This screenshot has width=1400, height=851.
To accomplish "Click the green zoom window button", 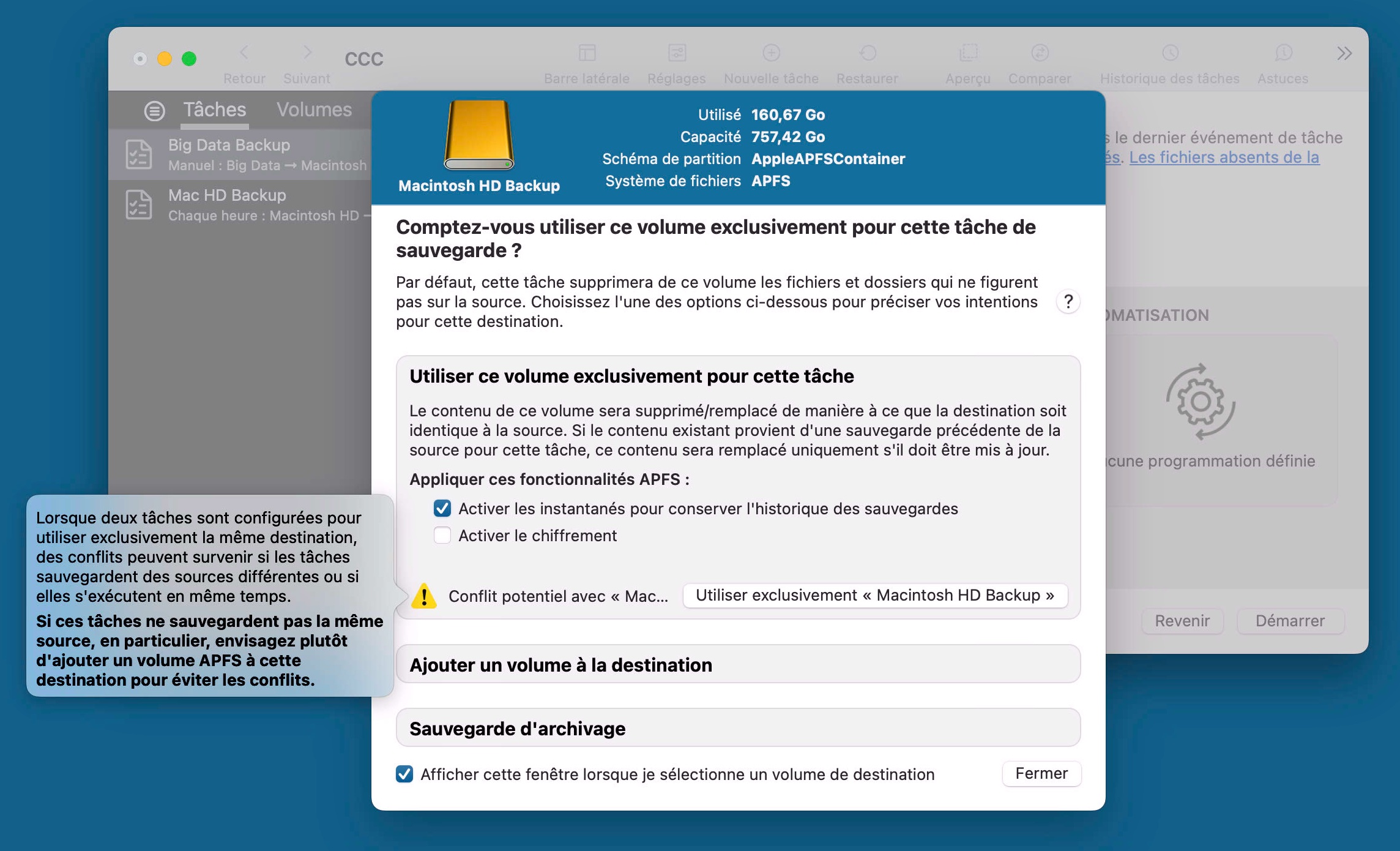I will tap(189, 58).
